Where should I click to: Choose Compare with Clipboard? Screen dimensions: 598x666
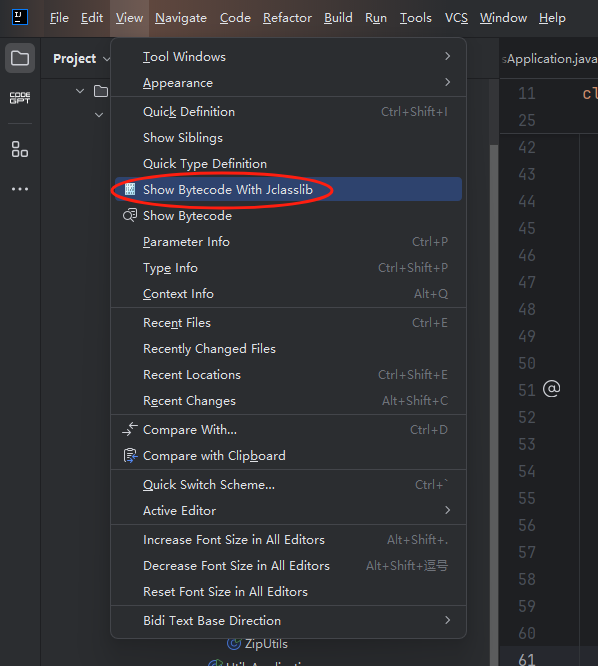288,455
